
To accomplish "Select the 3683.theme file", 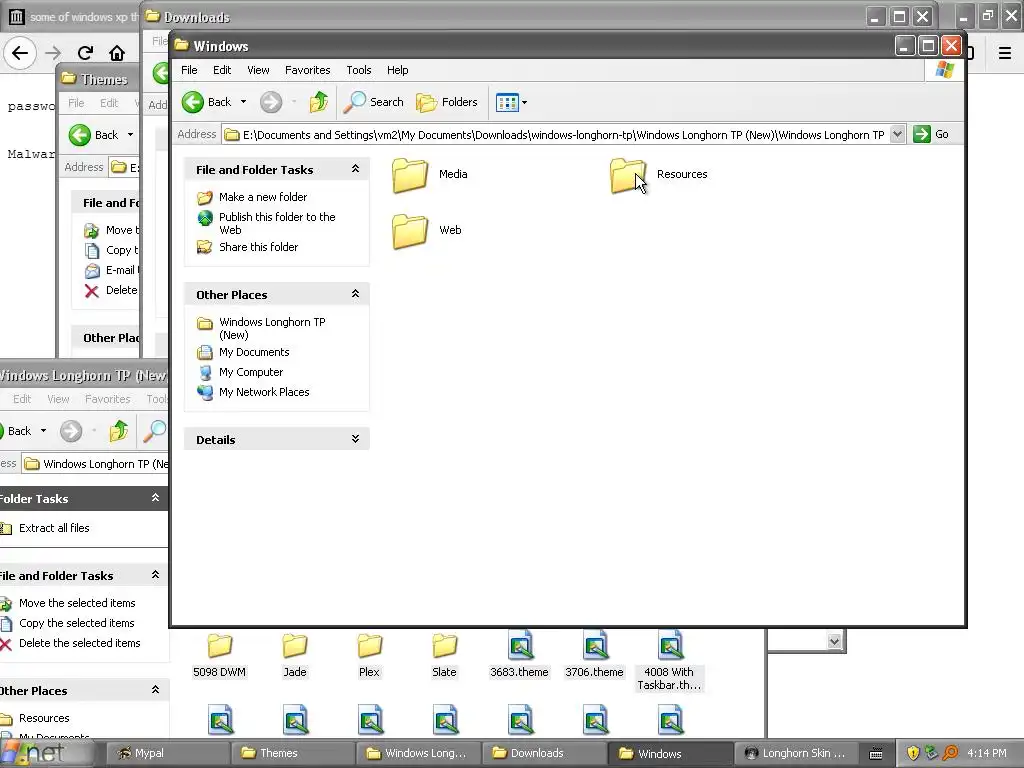I will pyautogui.click(x=520, y=655).
